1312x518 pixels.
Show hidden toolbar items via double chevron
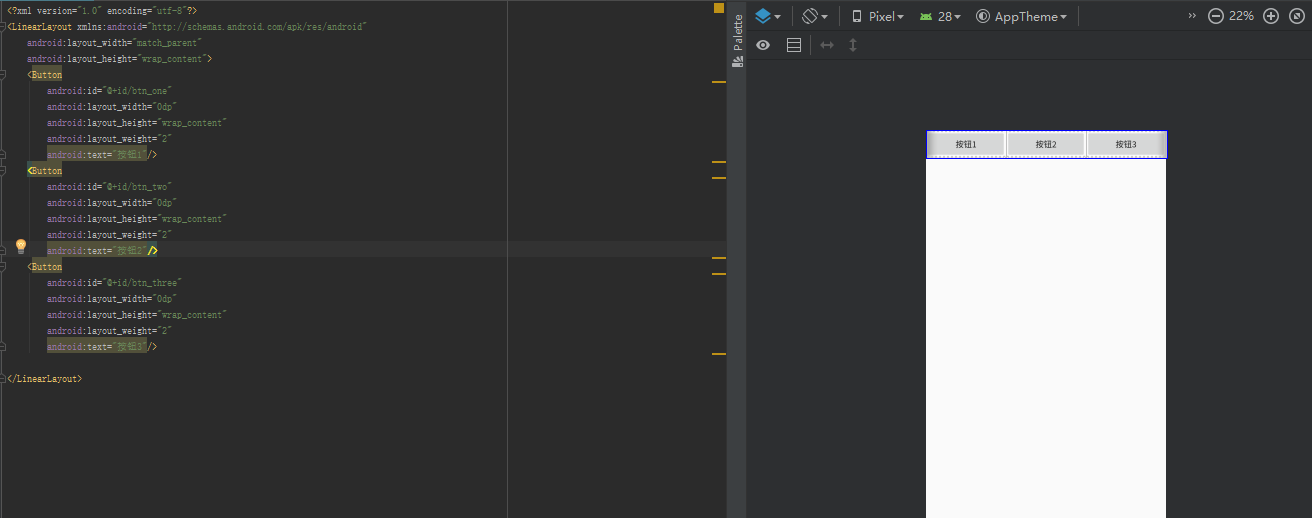point(1192,16)
